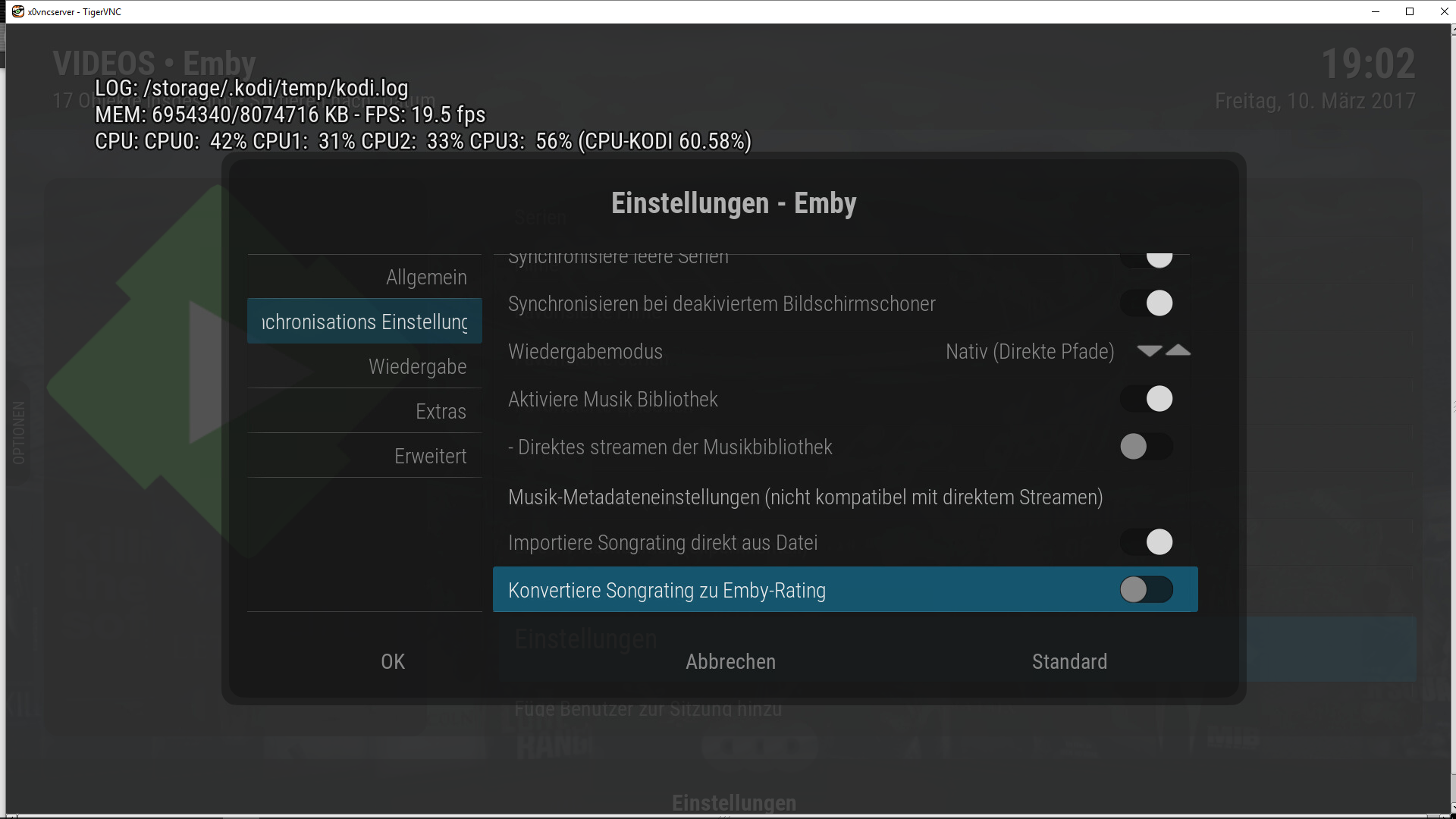Open the Wiedergabe settings tab
This screenshot has height=819, width=1456.
(x=364, y=366)
